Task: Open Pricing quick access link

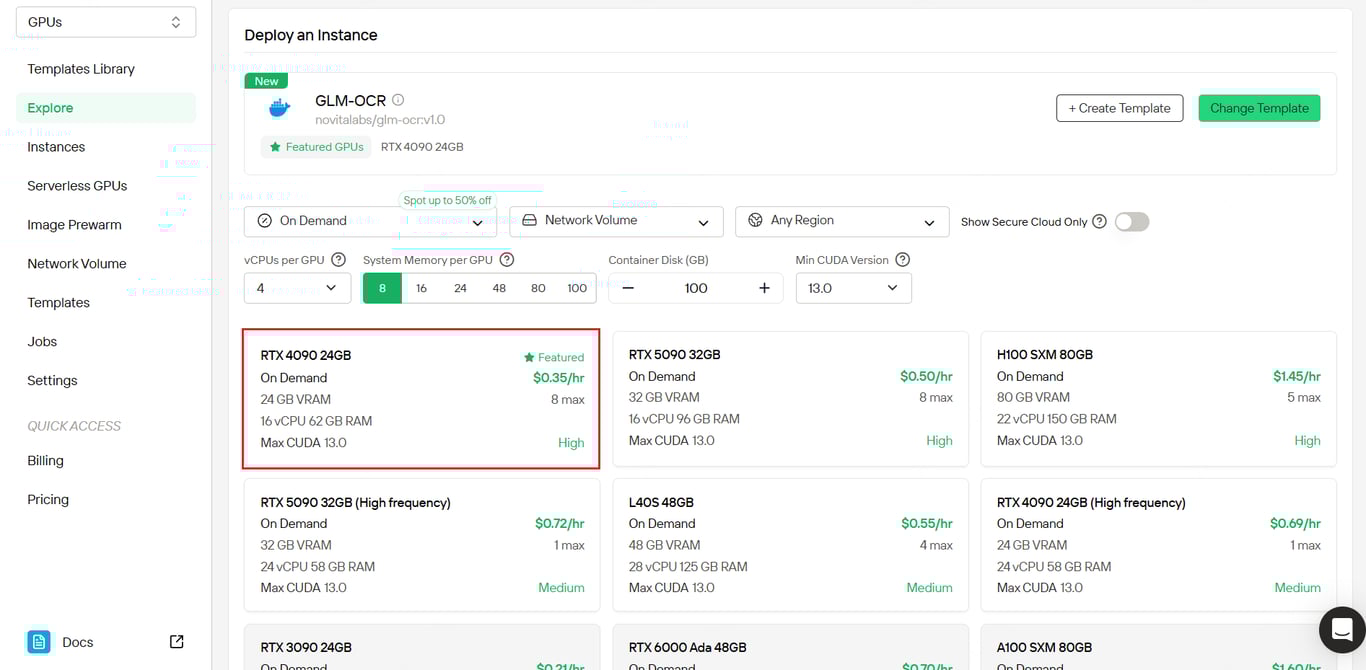Action: (48, 500)
